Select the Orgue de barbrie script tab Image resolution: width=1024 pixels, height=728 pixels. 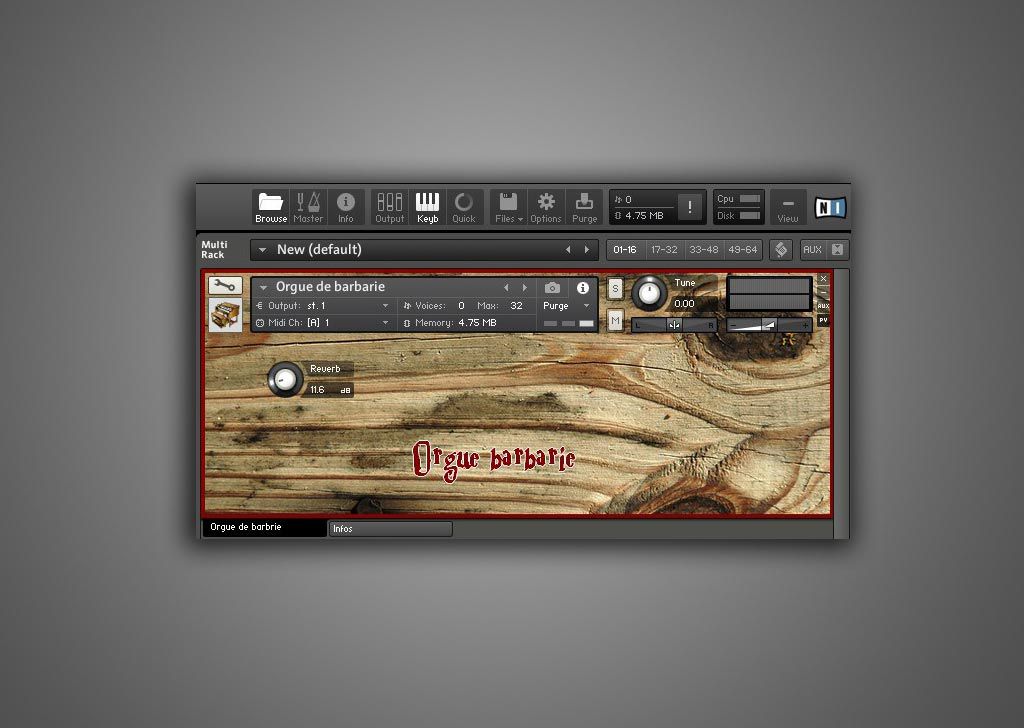click(264, 528)
